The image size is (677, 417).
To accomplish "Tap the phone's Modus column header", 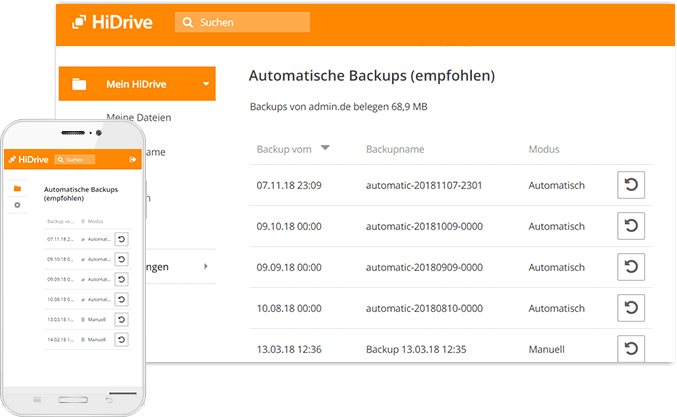I will point(95,221).
